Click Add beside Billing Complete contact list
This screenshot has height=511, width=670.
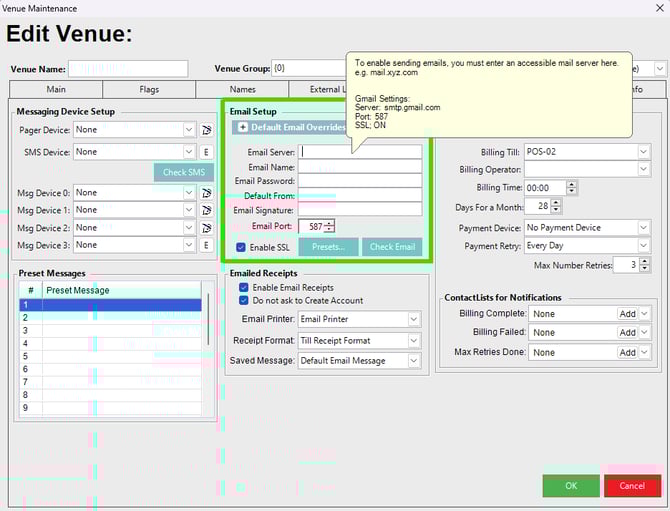[x=627, y=314]
